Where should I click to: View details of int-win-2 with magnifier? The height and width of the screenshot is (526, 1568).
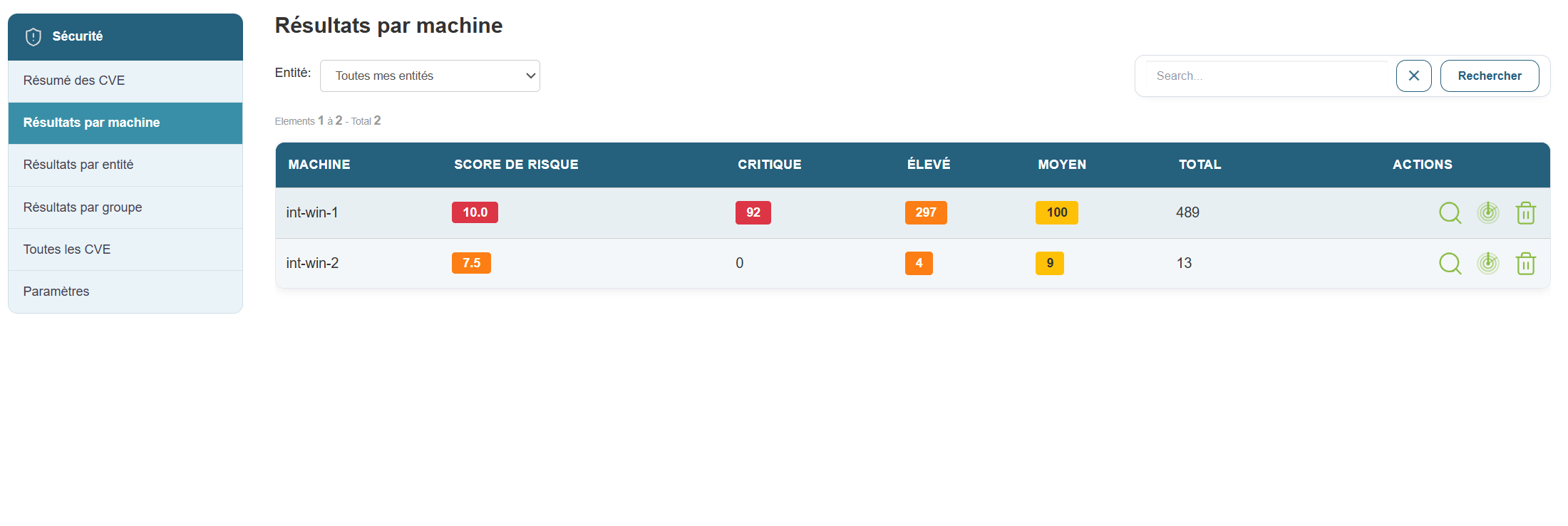click(x=1450, y=263)
